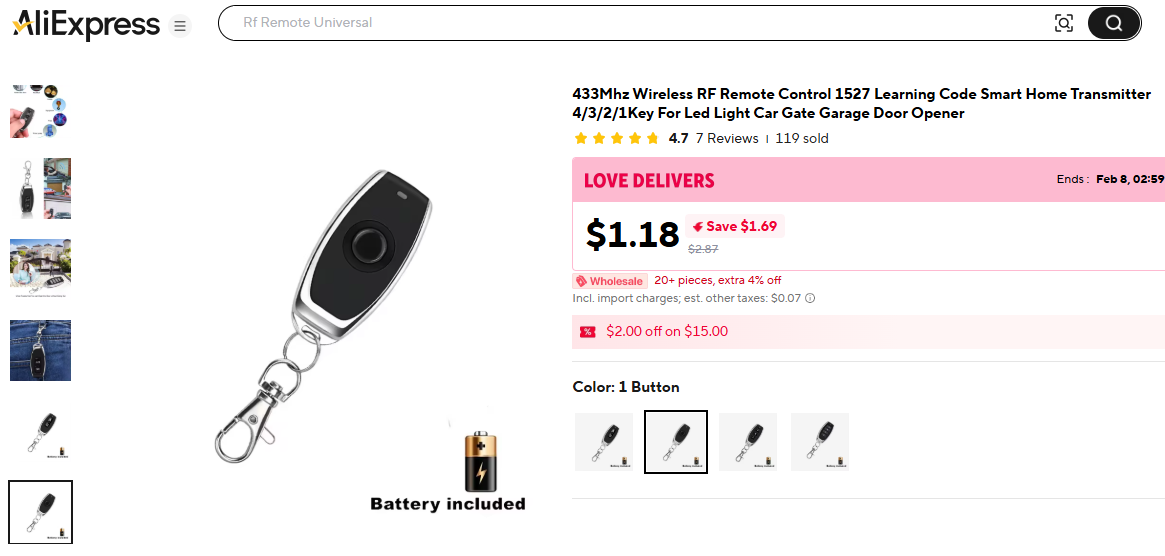
Task: Open the 7 Reviews link
Action: pos(727,139)
